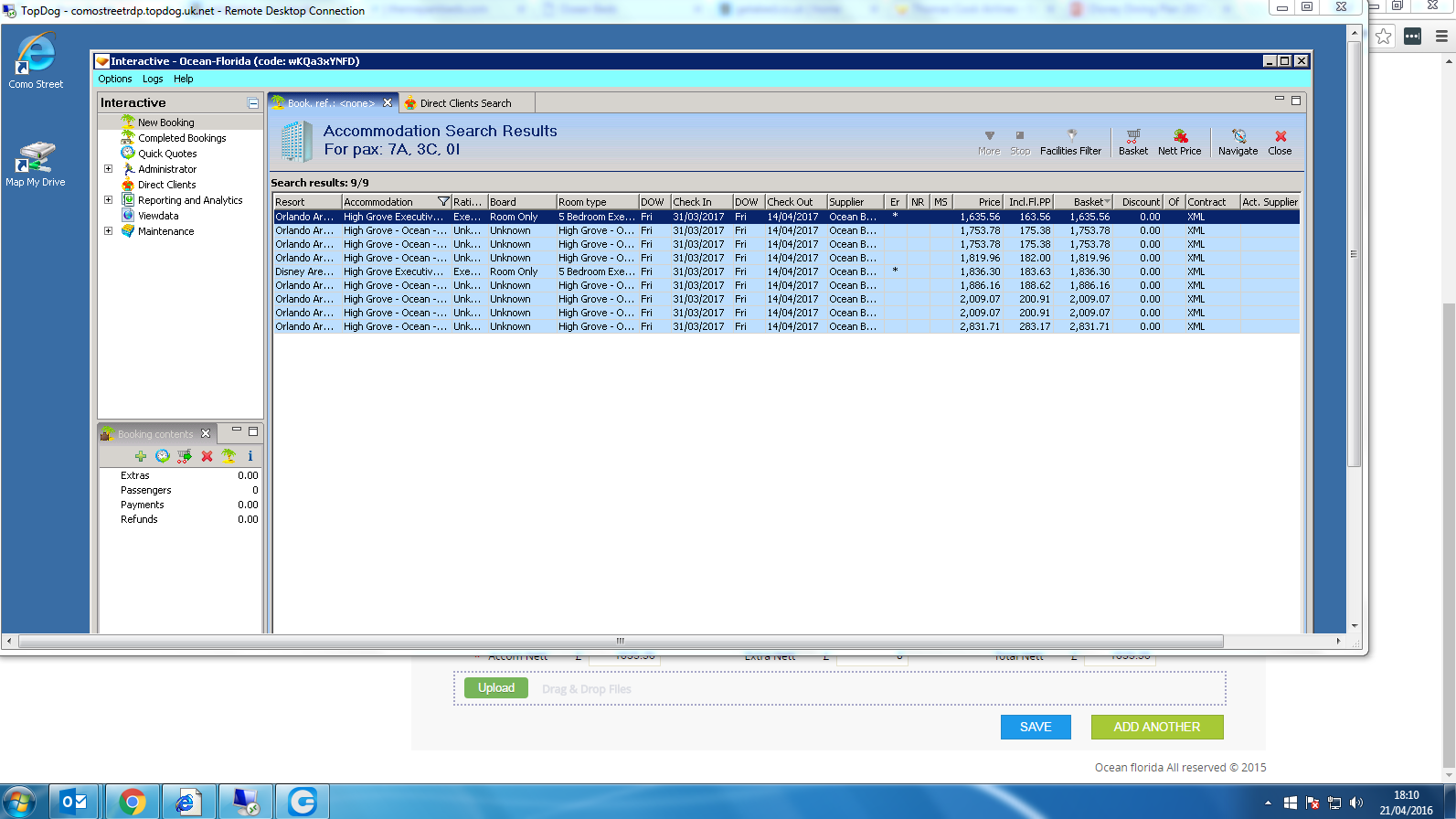Select the result row priced 1,819.96
This screenshot has width=1456, height=819.
click(786, 258)
